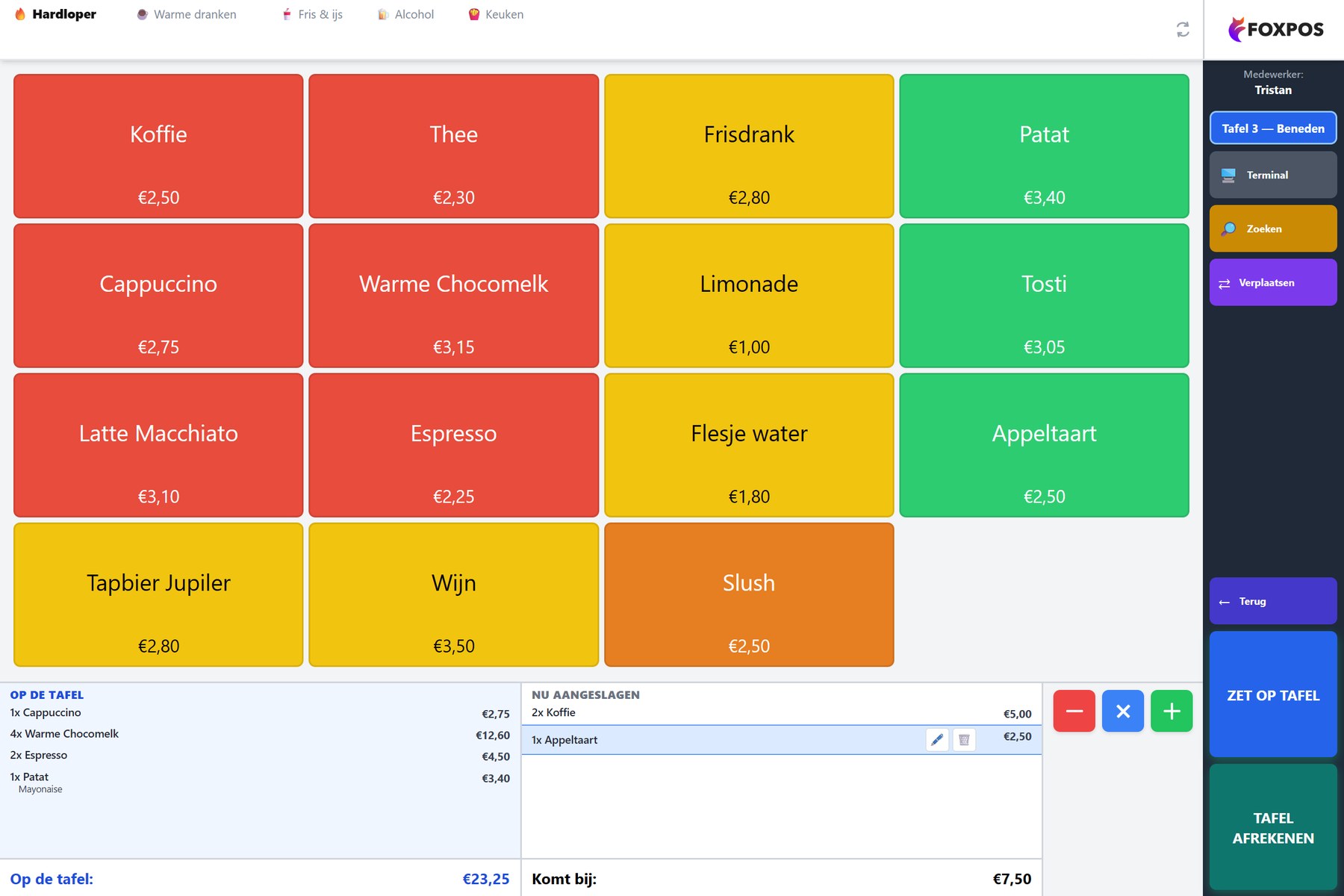Add a Slush to the order

coord(749,594)
